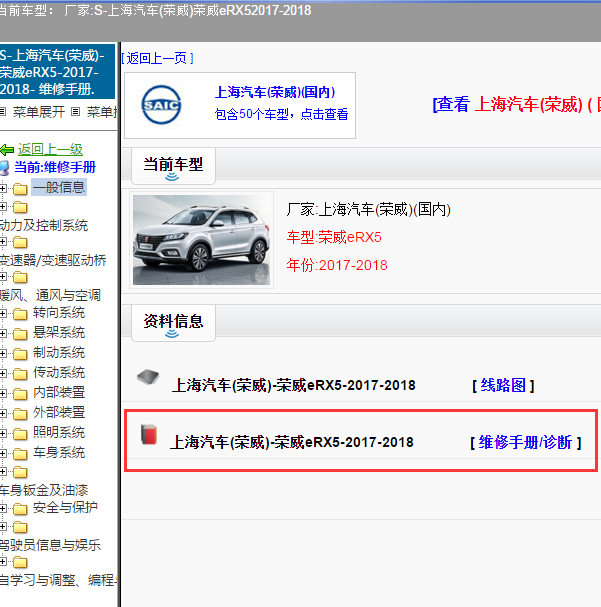Open the 维修手册/诊断 link
The height and width of the screenshot is (607, 601).
526,442
